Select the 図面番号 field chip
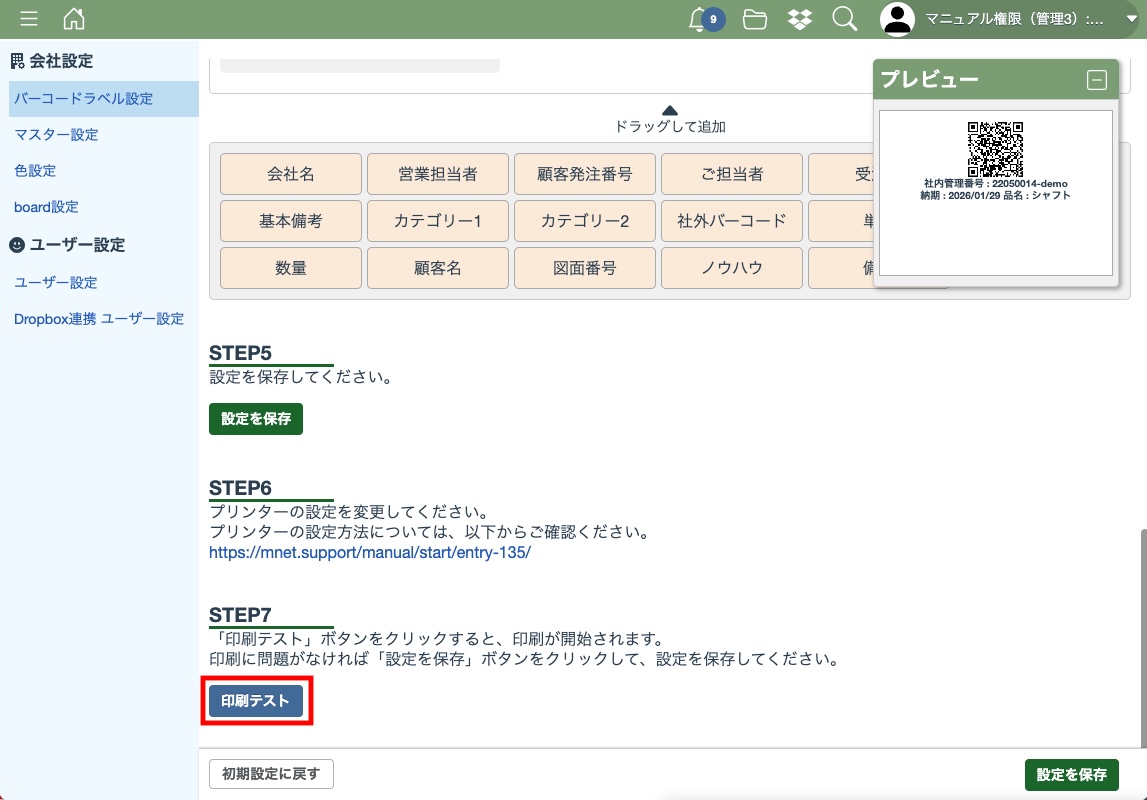Image resolution: width=1147 pixels, height=800 pixels. (x=584, y=268)
